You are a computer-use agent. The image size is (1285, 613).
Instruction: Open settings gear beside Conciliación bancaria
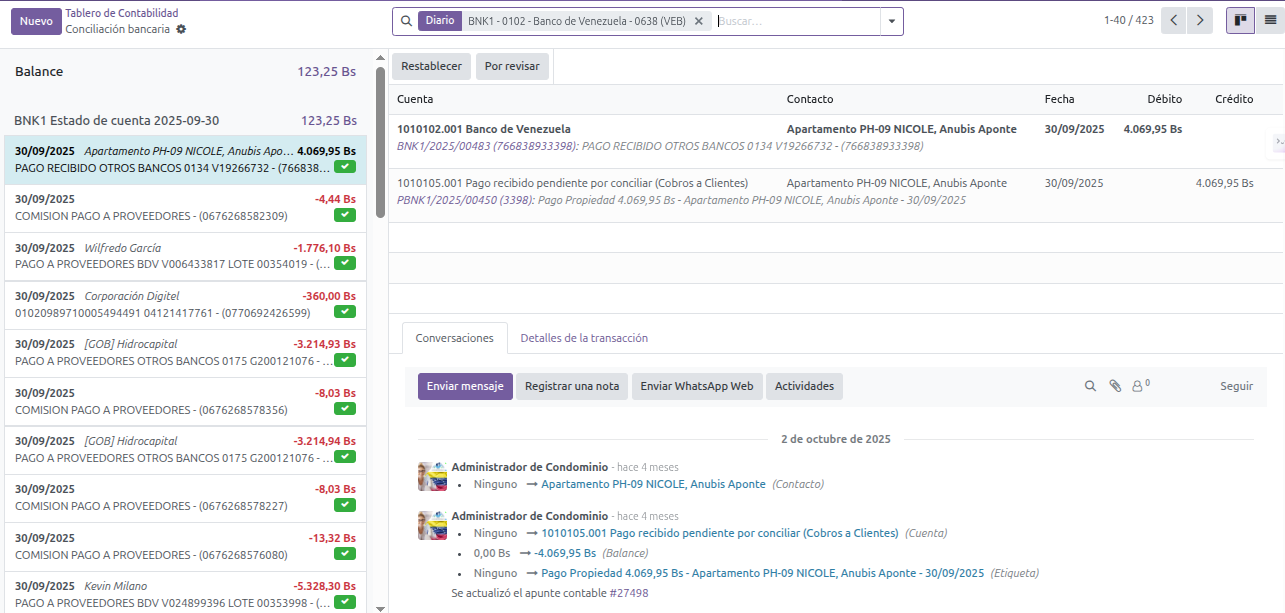click(x=181, y=30)
